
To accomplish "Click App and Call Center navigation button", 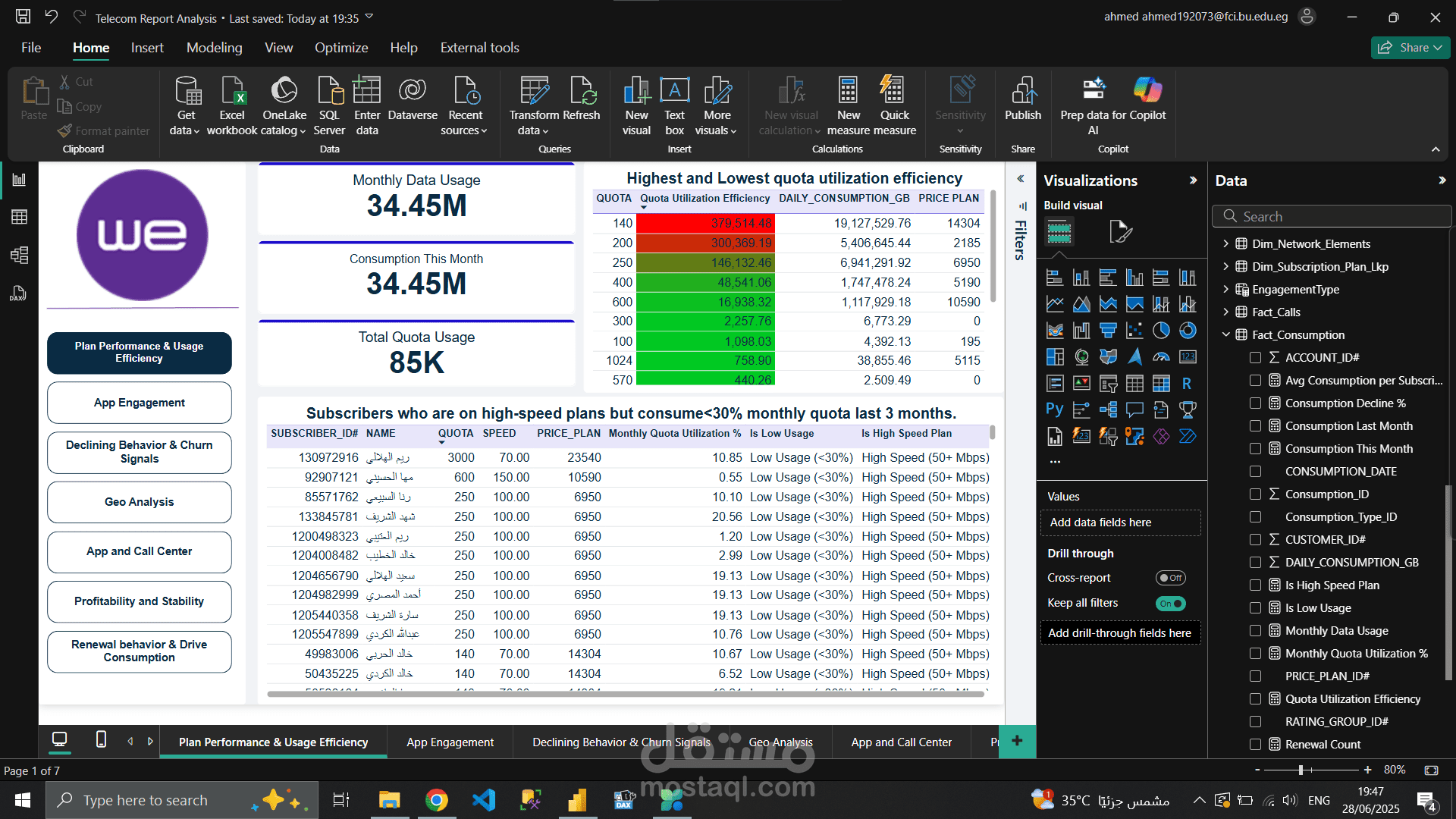I will (140, 551).
